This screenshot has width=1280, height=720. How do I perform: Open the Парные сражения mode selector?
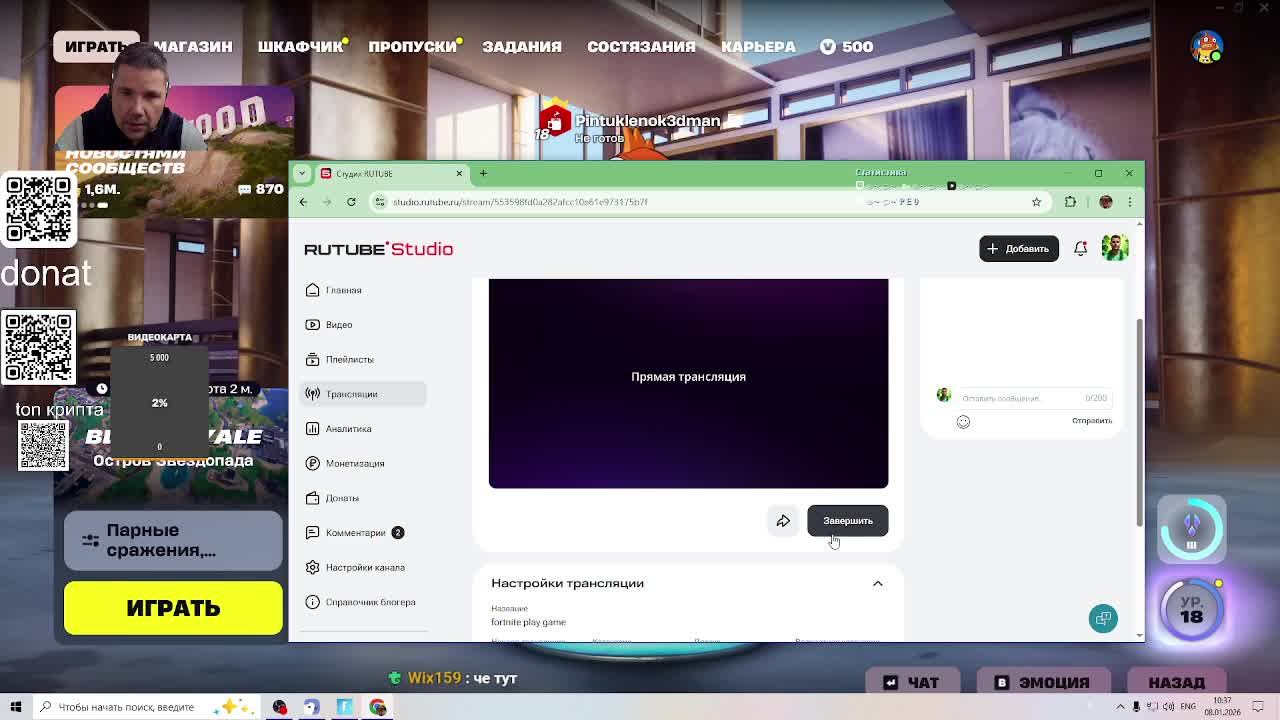(x=173, y=540)
